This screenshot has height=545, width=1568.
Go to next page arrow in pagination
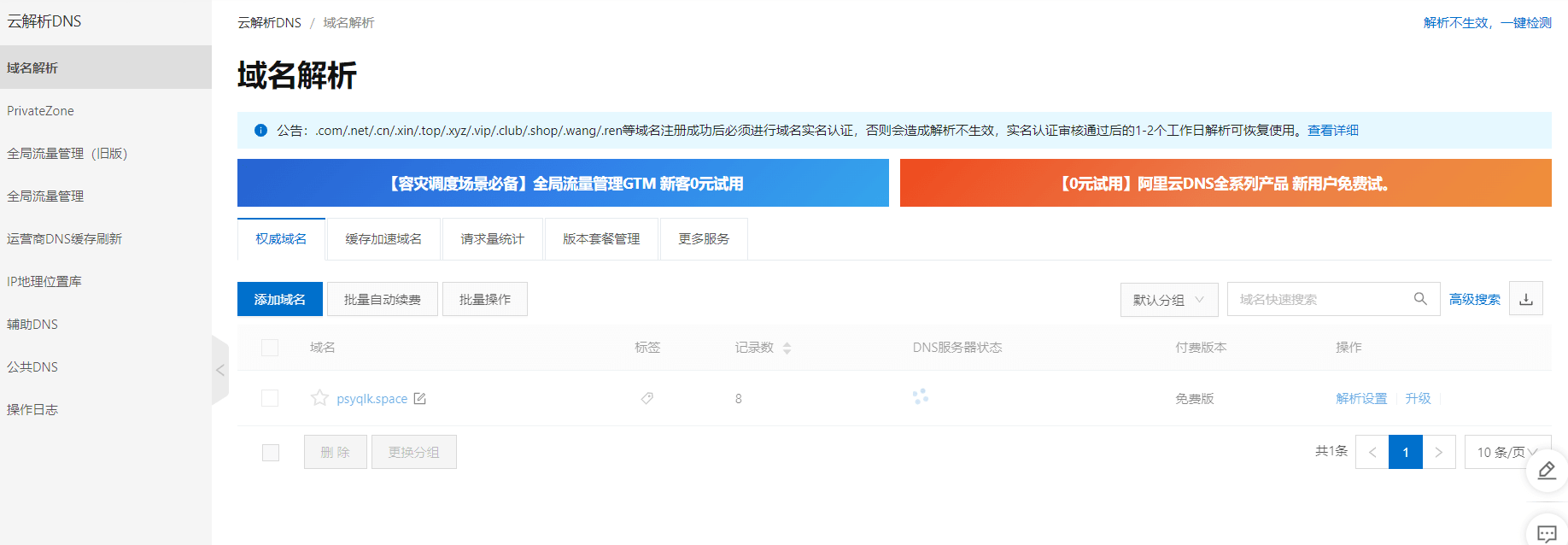(x=1439, y=452)
